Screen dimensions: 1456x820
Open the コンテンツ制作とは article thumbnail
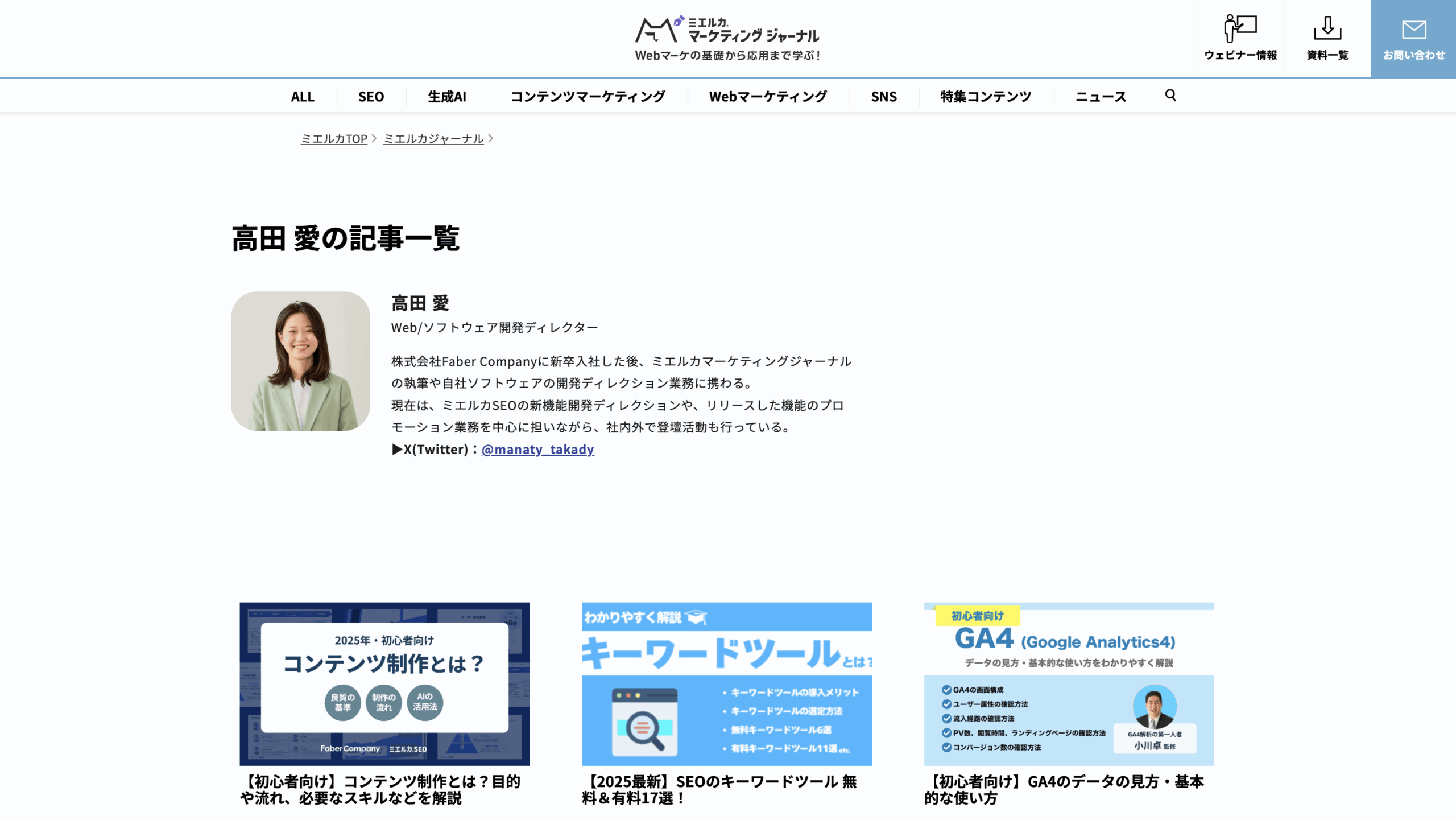tap(384, 683)
